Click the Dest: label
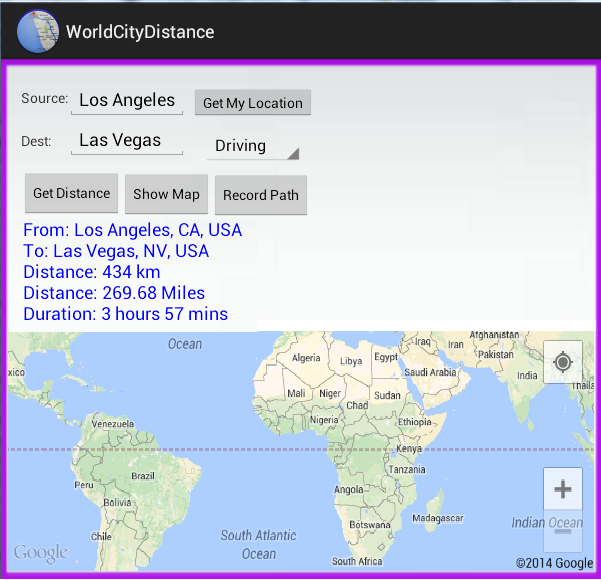The image size is (601, 580). click(36, 141)
